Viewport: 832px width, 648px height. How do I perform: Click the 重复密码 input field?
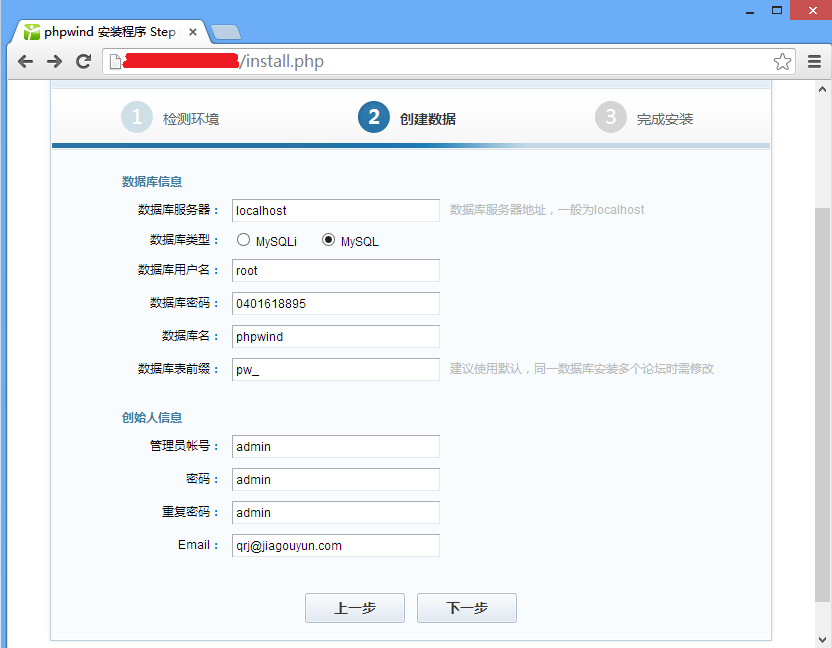tap(336, 513)
